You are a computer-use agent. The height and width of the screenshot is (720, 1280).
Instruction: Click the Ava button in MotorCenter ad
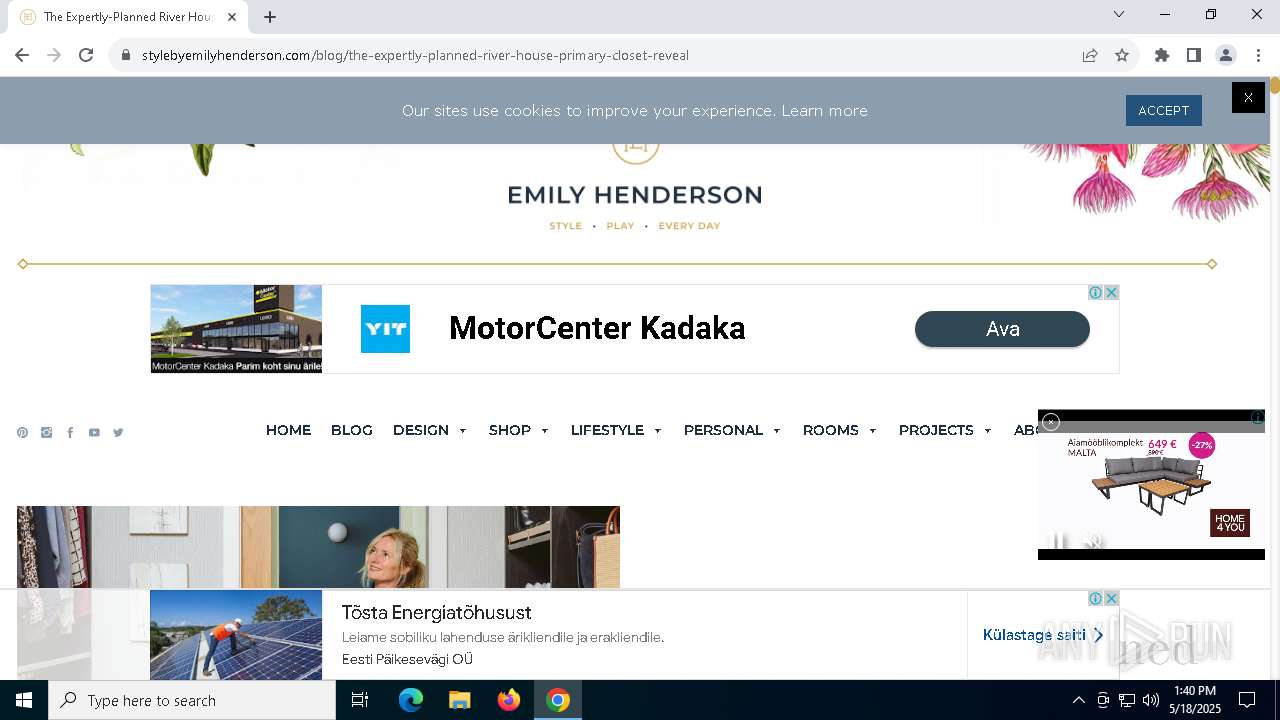point(1002,329)
